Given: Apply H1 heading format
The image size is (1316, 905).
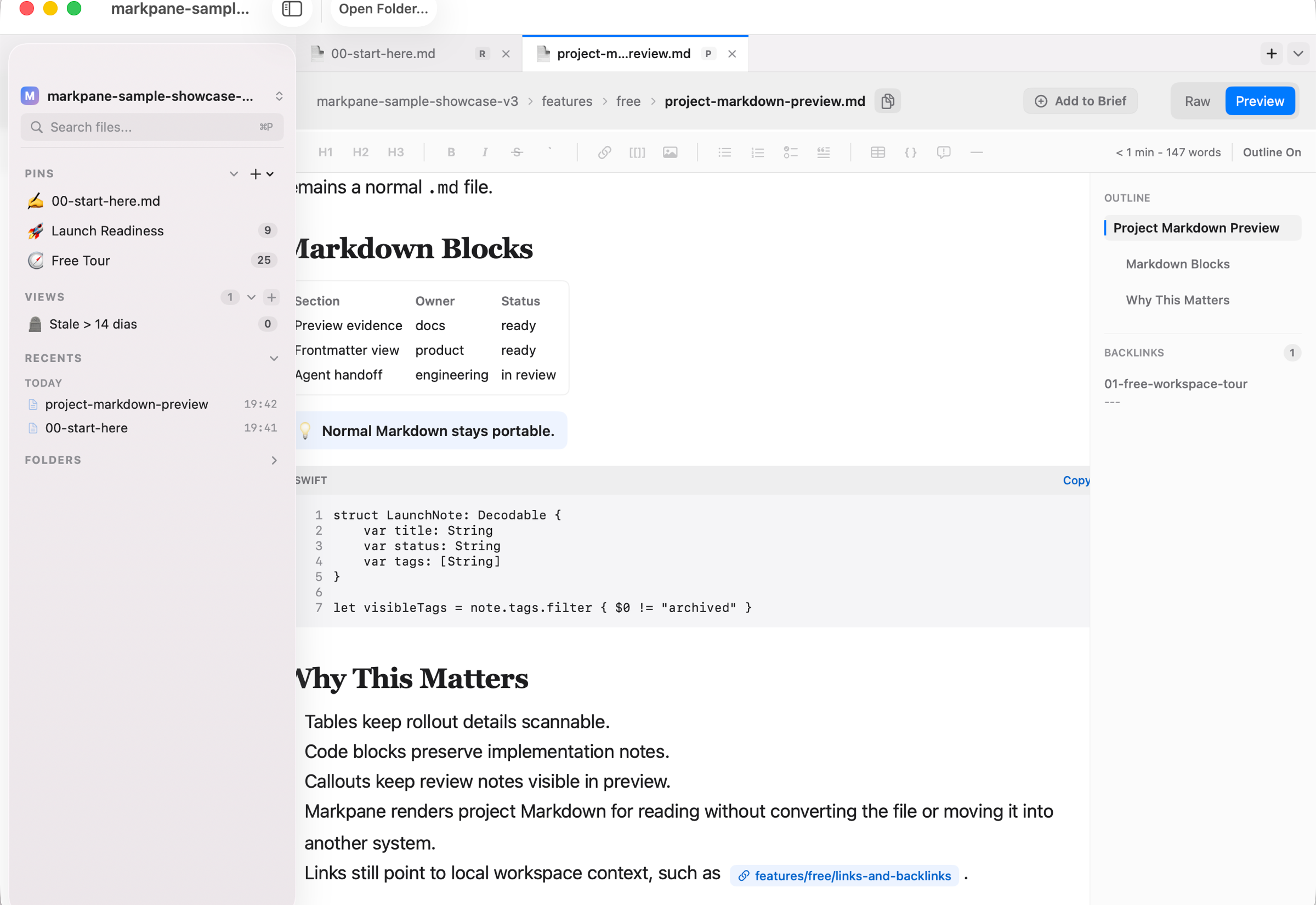Looking at the screenshot, I should point(325,152).
